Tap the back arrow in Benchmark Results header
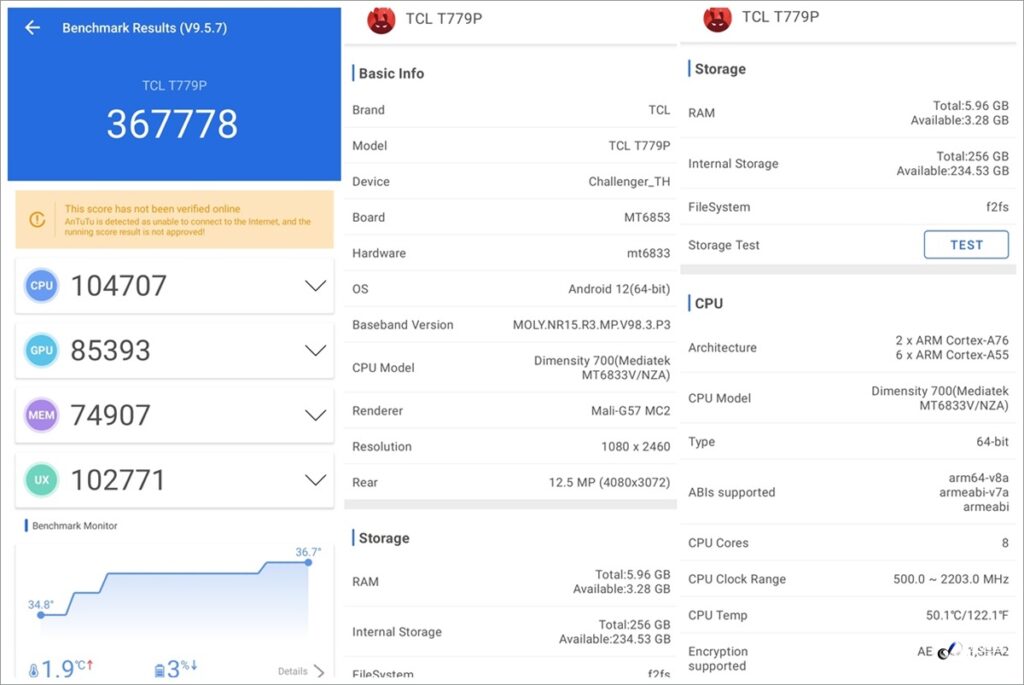Image resolution: width=1024 pixels, height=685 pixels. 32,28
